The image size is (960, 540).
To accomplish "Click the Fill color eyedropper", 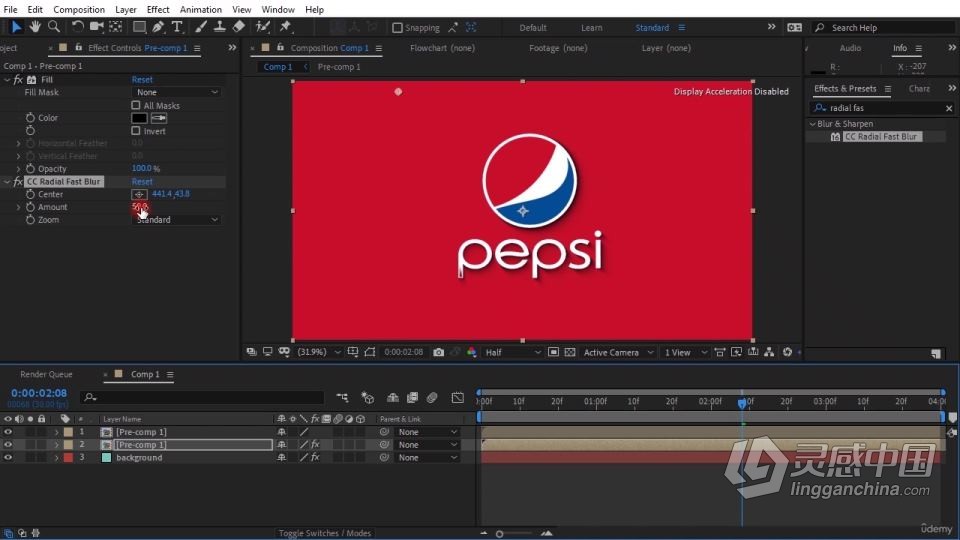I will pos(159,118).
